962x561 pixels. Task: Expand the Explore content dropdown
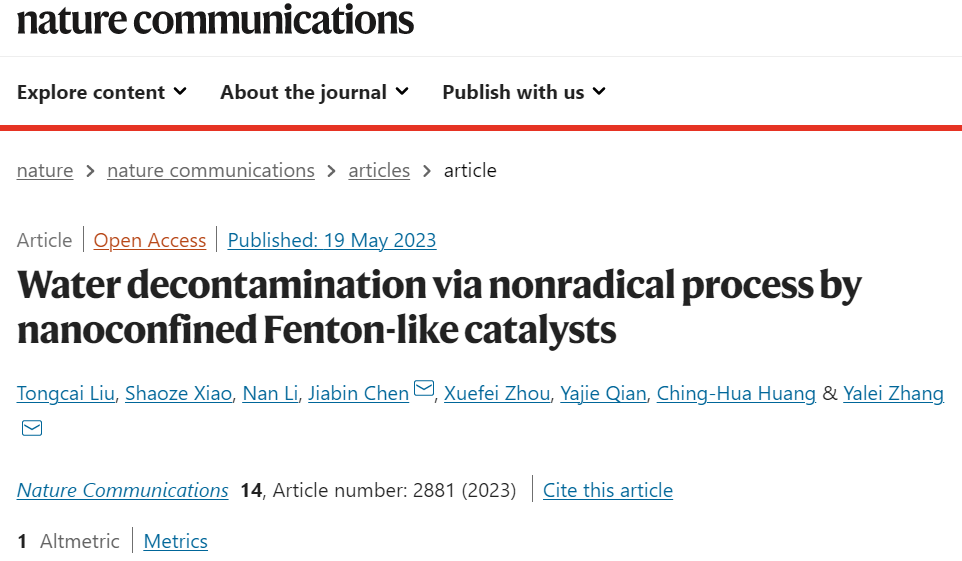(x=102, y=92)
